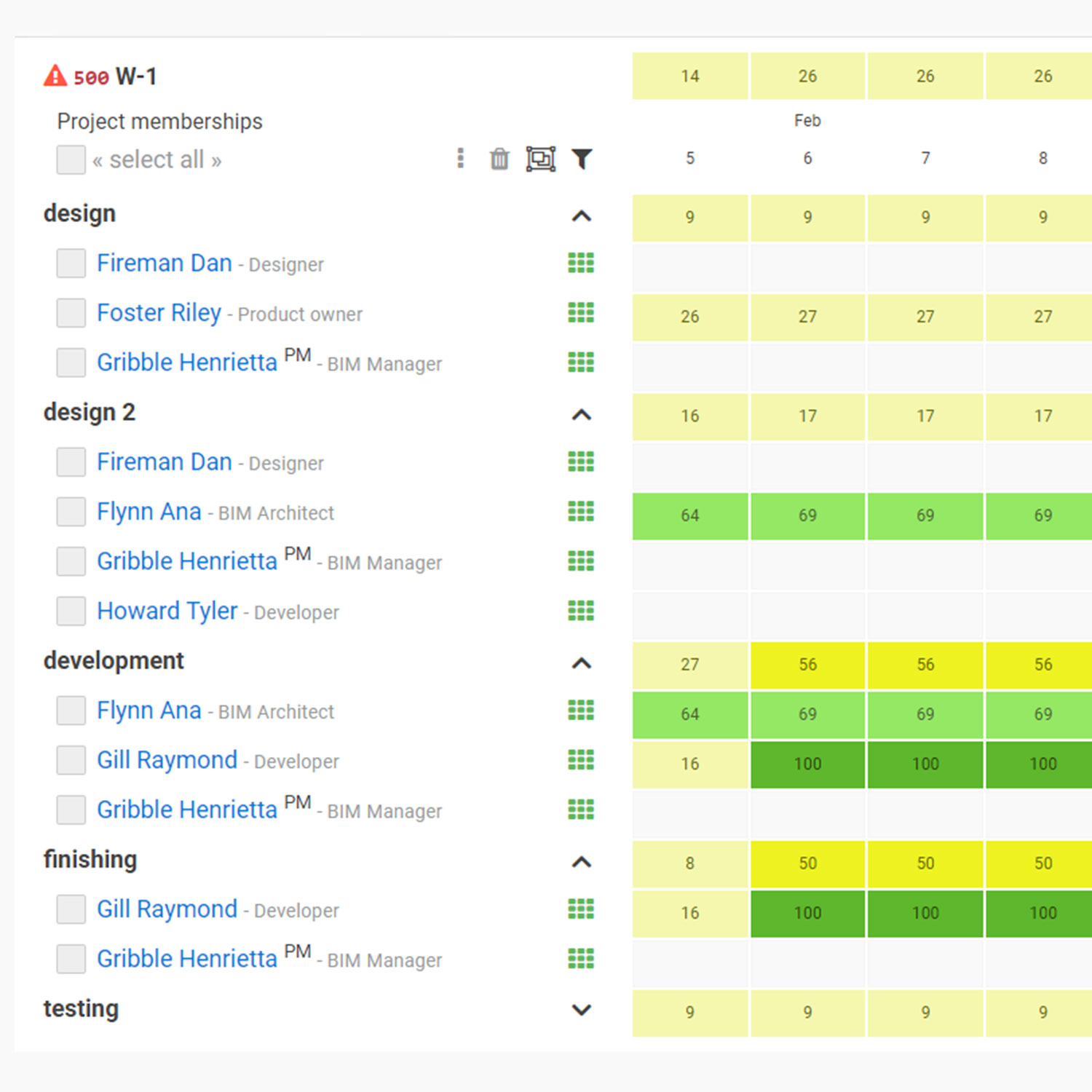Collapse the design group
The height and width of the screenshot is (1092, 1092).
(x=582, y=216)
